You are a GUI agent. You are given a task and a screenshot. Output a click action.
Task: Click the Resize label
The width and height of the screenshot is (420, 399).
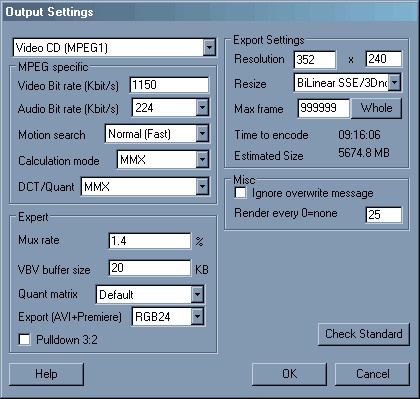coord(250,84)
